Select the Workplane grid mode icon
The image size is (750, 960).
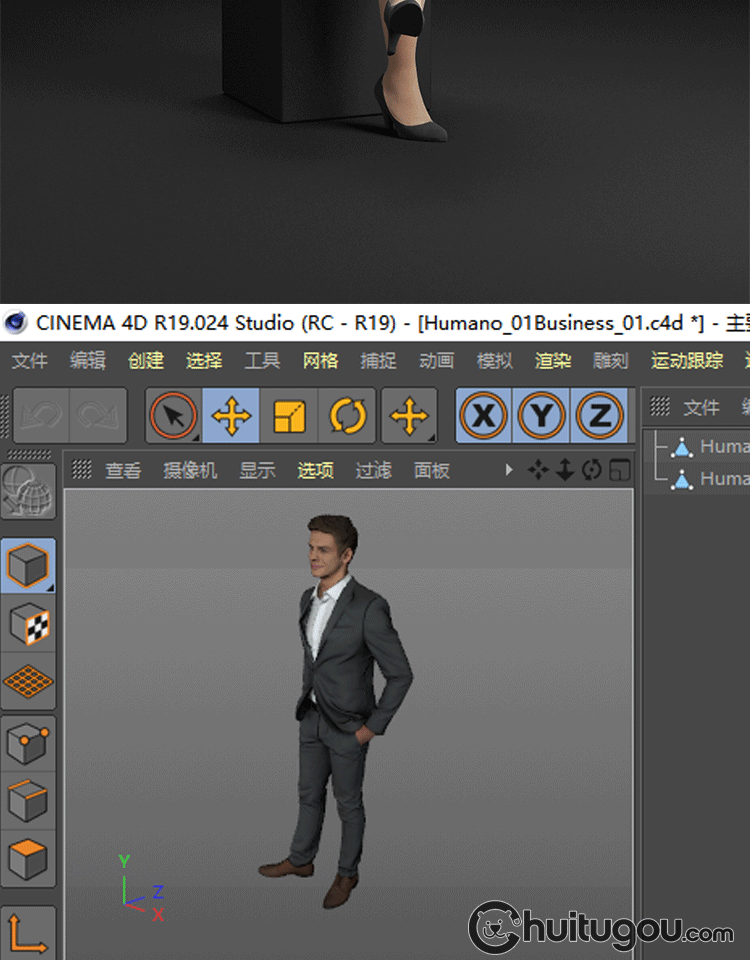28,683
